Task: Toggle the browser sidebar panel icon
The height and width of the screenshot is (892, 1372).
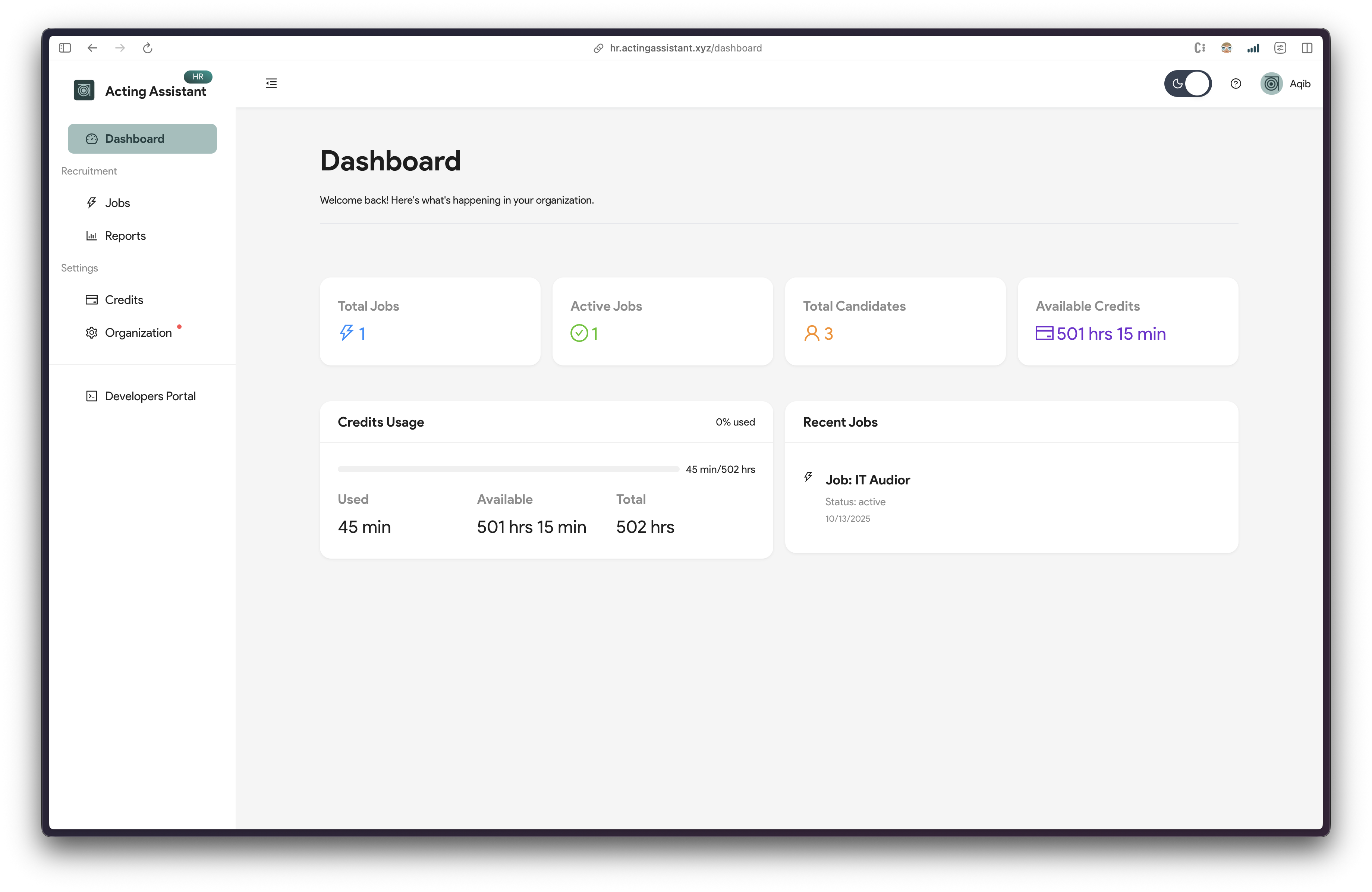Action: pyautogui.click(x=64, y=48)
